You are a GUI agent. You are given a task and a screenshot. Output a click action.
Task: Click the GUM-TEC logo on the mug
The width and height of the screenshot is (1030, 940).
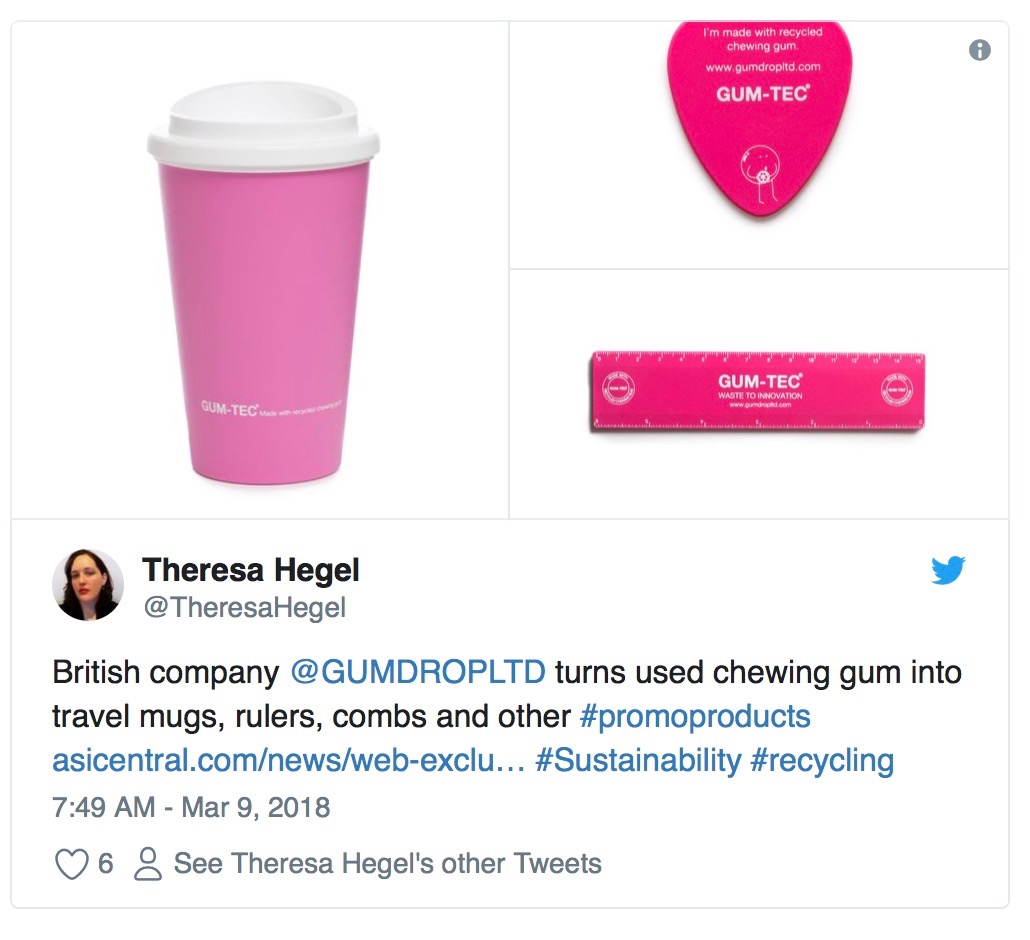tap(230, 409)
